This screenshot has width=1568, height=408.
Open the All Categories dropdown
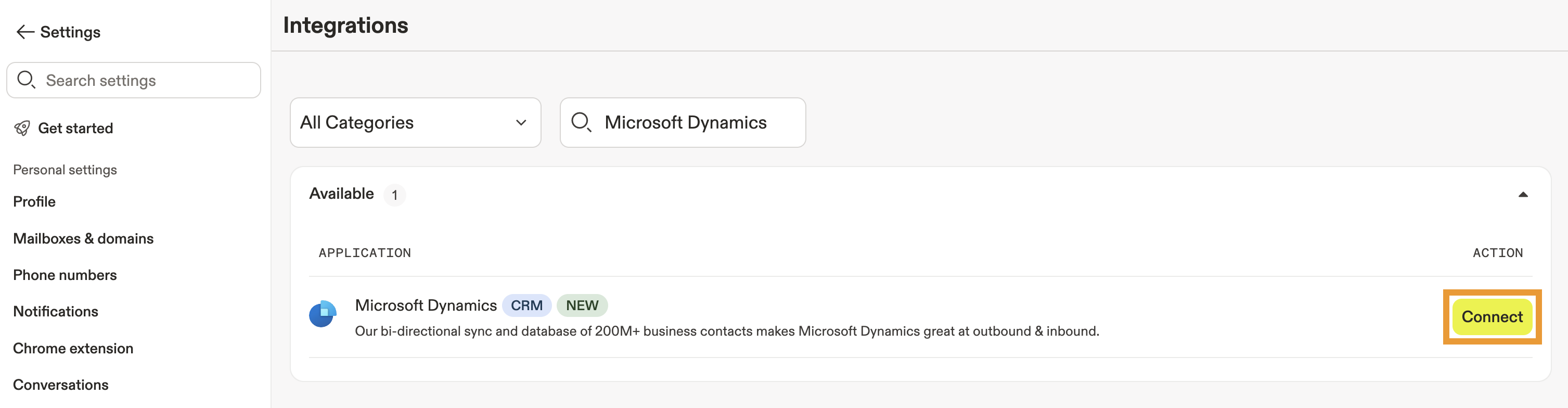tap(415, 122)
